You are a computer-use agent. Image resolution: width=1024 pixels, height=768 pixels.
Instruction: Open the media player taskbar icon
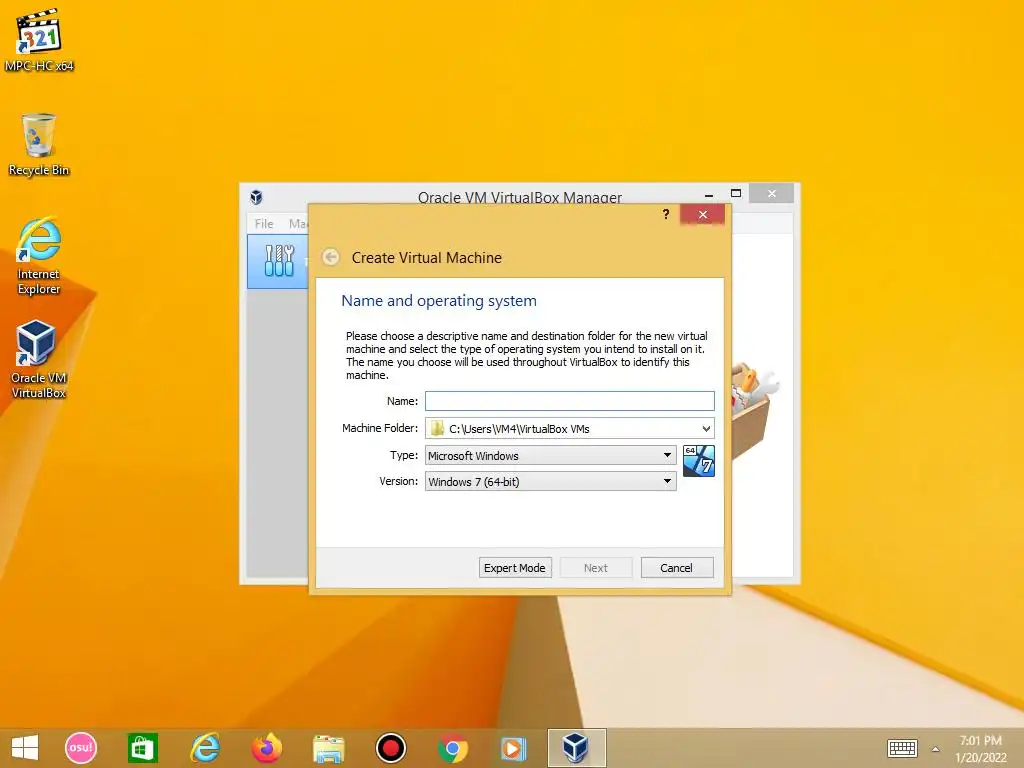[513, 748]
